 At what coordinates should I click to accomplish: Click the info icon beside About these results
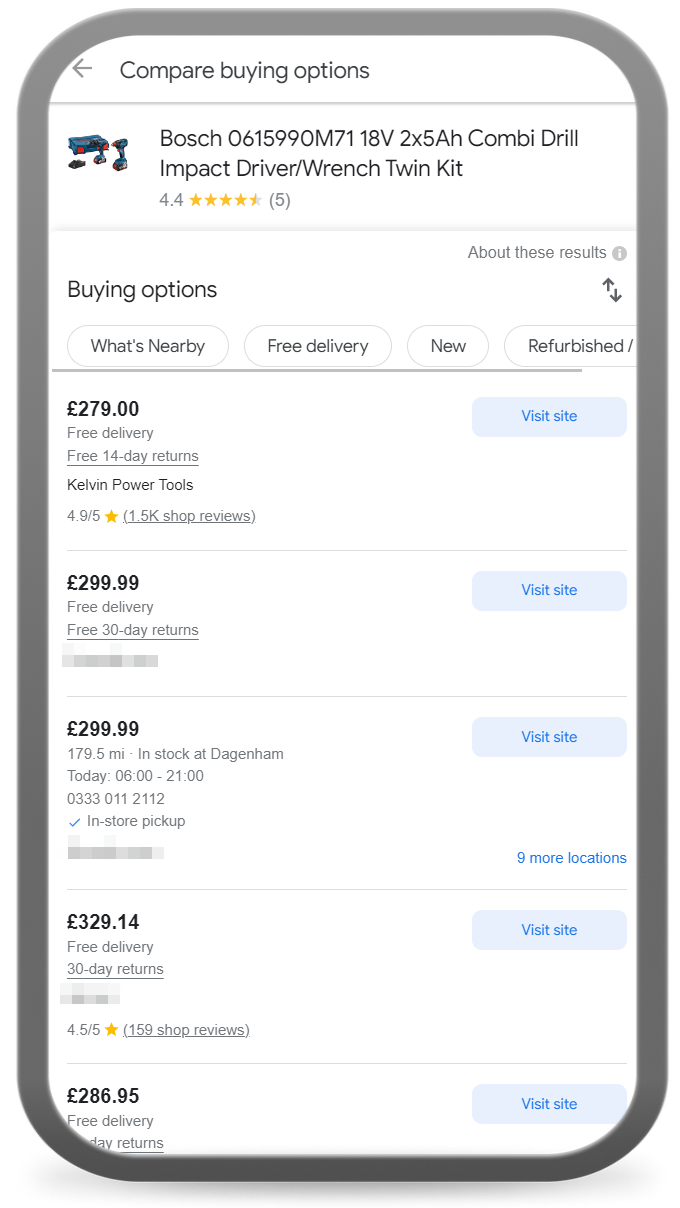point(620,253)
